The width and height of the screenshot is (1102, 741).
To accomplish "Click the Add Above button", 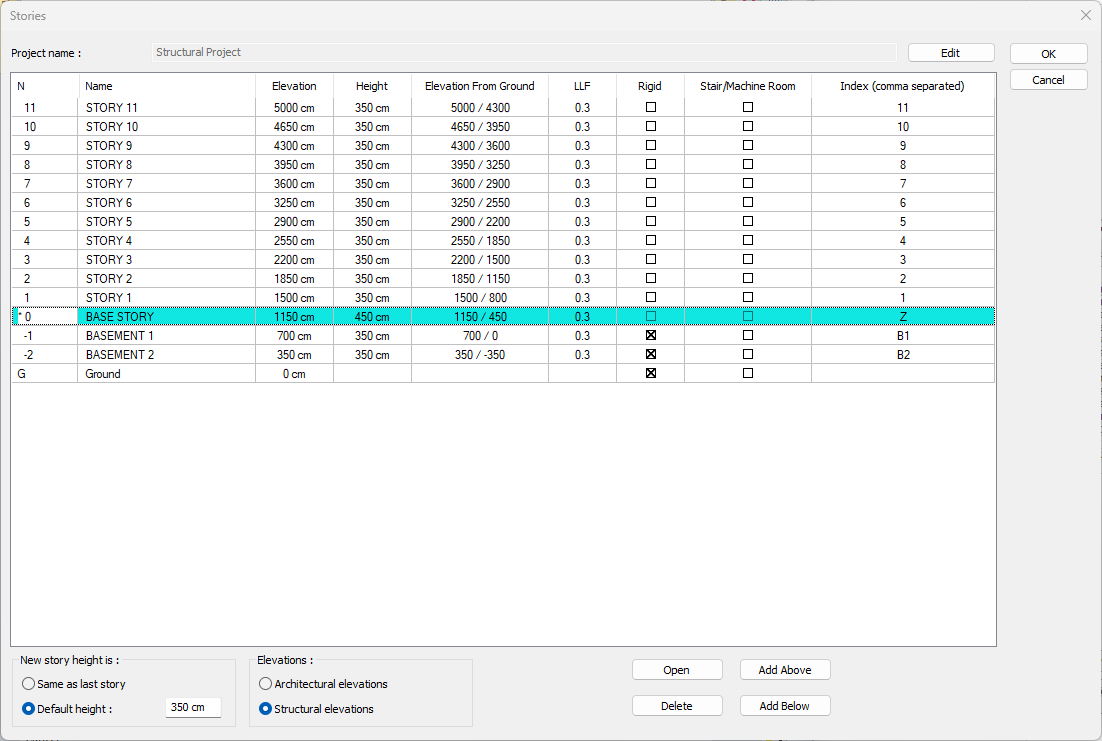I will (x=784, y=670).
